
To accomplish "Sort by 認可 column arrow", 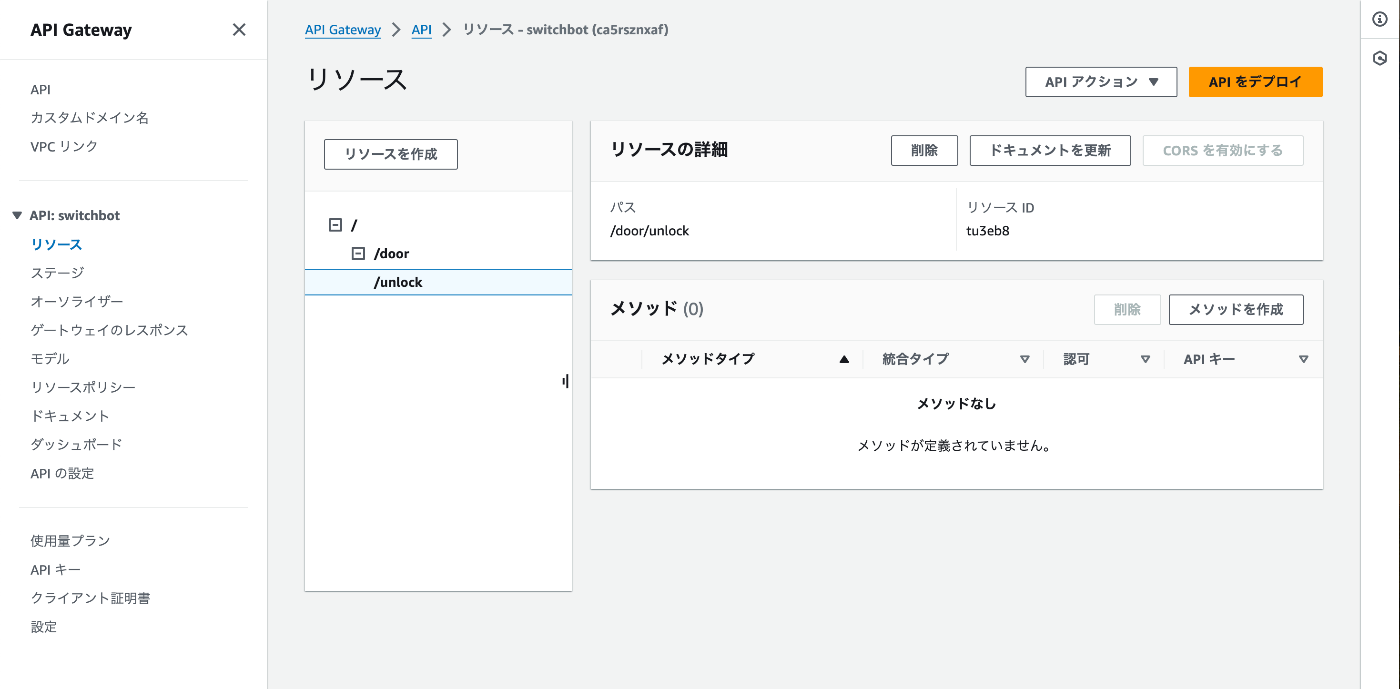I will click(1145, 359).
